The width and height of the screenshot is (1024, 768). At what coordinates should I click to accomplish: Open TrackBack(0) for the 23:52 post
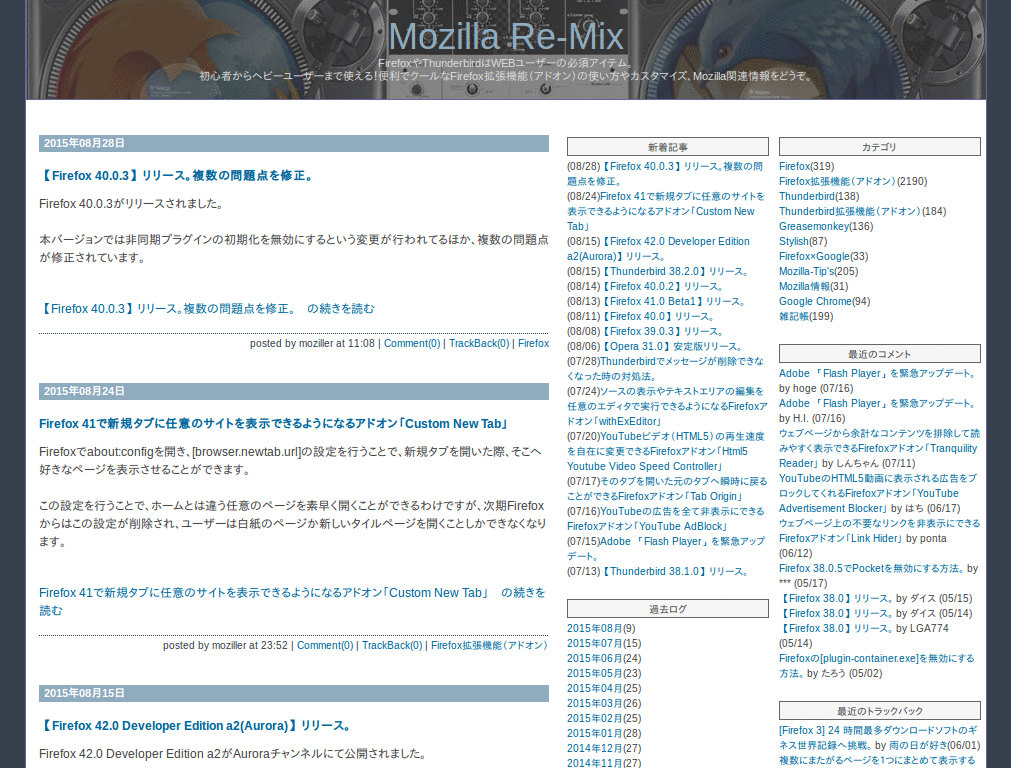(392, 645)
